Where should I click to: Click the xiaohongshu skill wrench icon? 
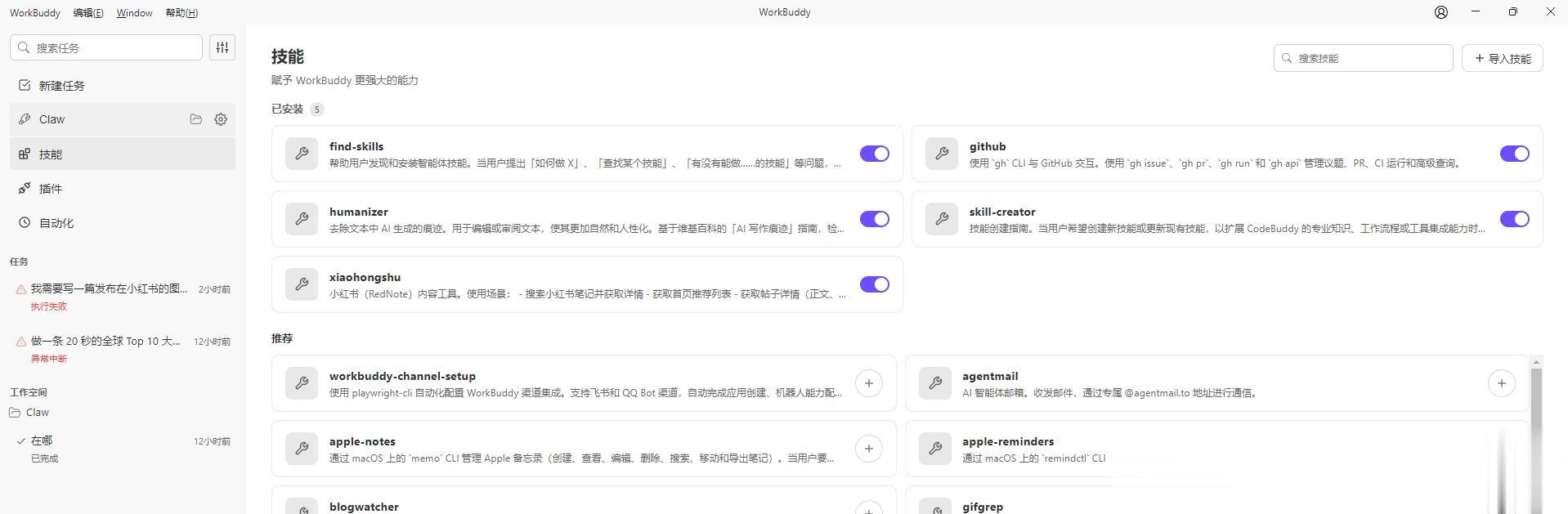[302, 284]
